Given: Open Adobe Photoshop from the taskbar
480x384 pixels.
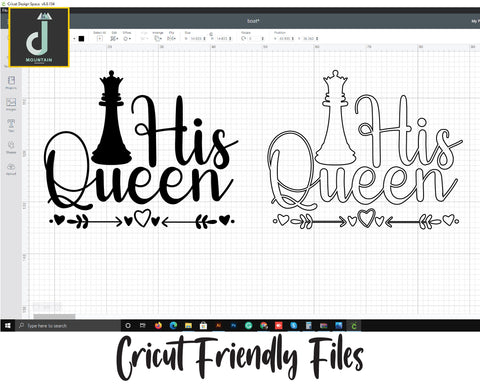Looking at the screenshot, I should (x=234, y=326).
